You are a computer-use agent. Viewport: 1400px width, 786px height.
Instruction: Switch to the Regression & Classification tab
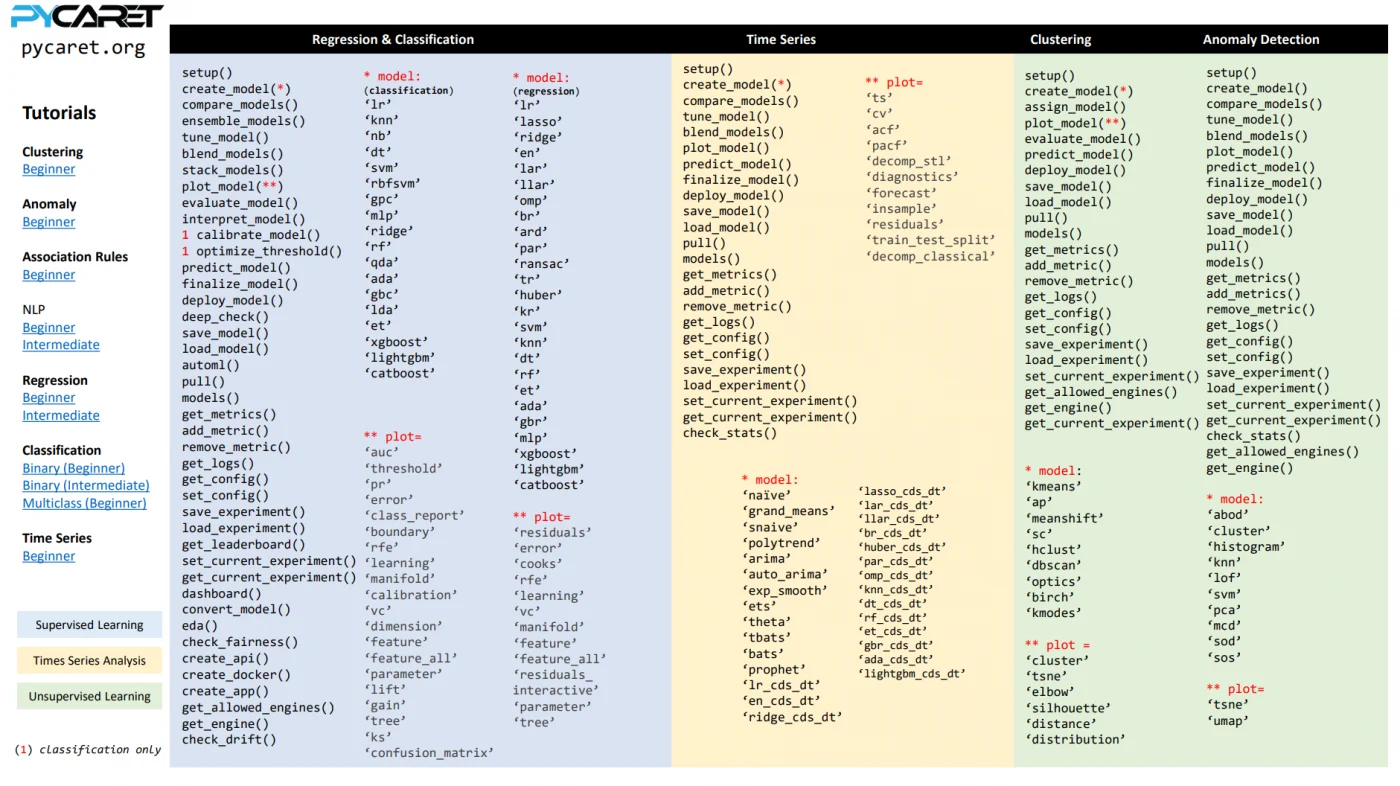coord(393,39)
